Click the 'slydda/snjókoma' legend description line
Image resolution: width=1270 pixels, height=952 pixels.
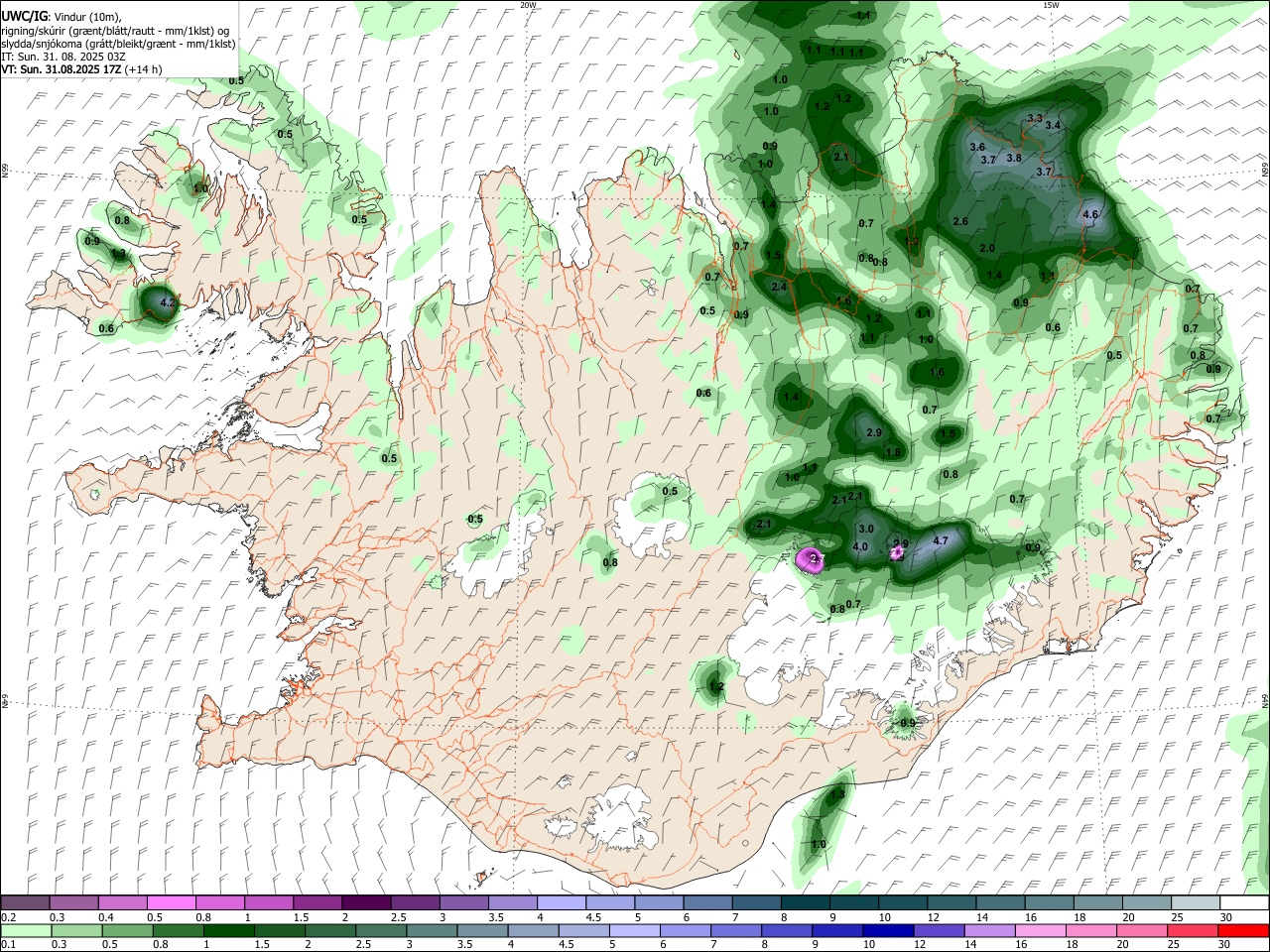118,44
